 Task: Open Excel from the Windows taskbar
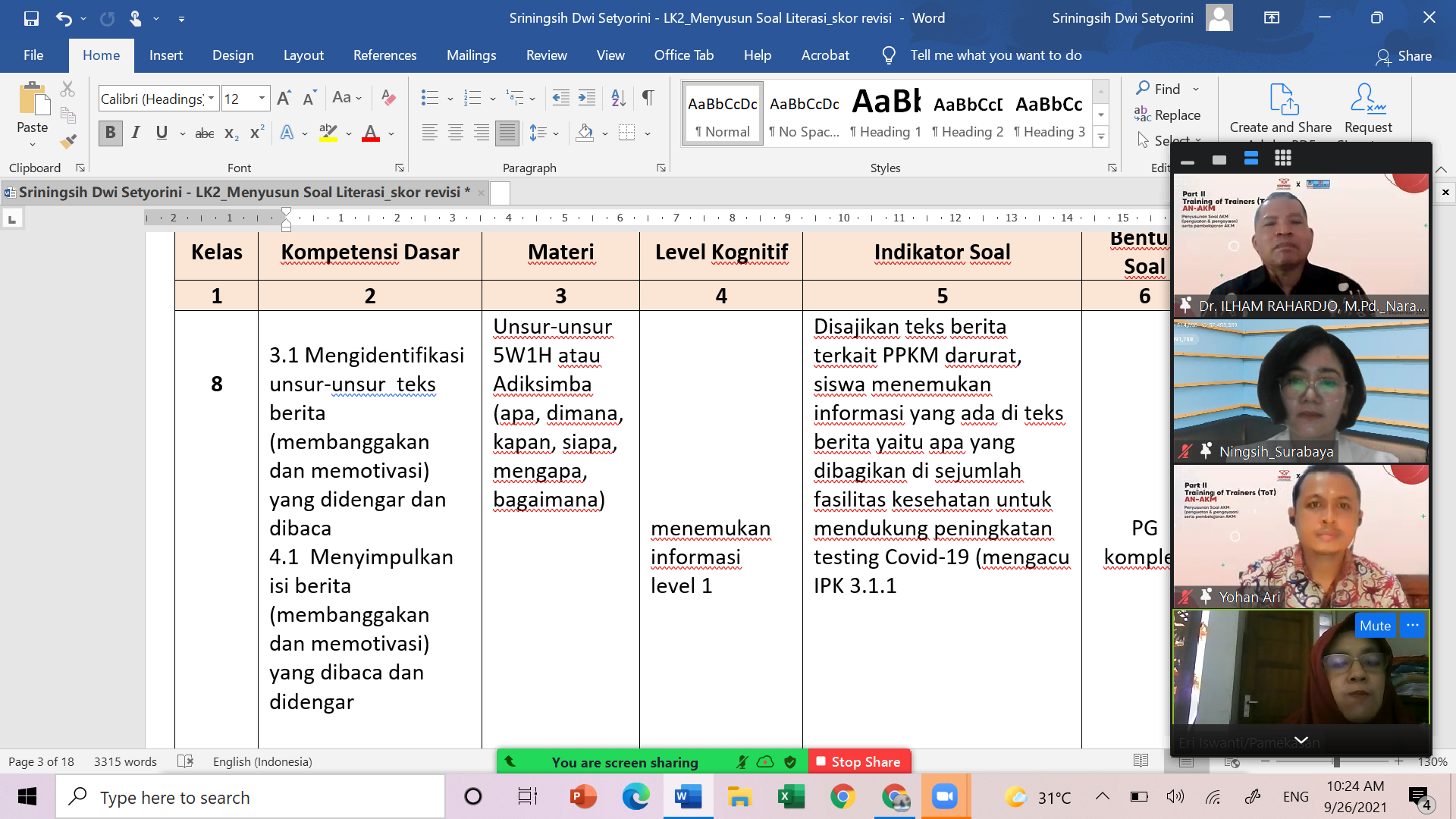(x=791, y=797)
